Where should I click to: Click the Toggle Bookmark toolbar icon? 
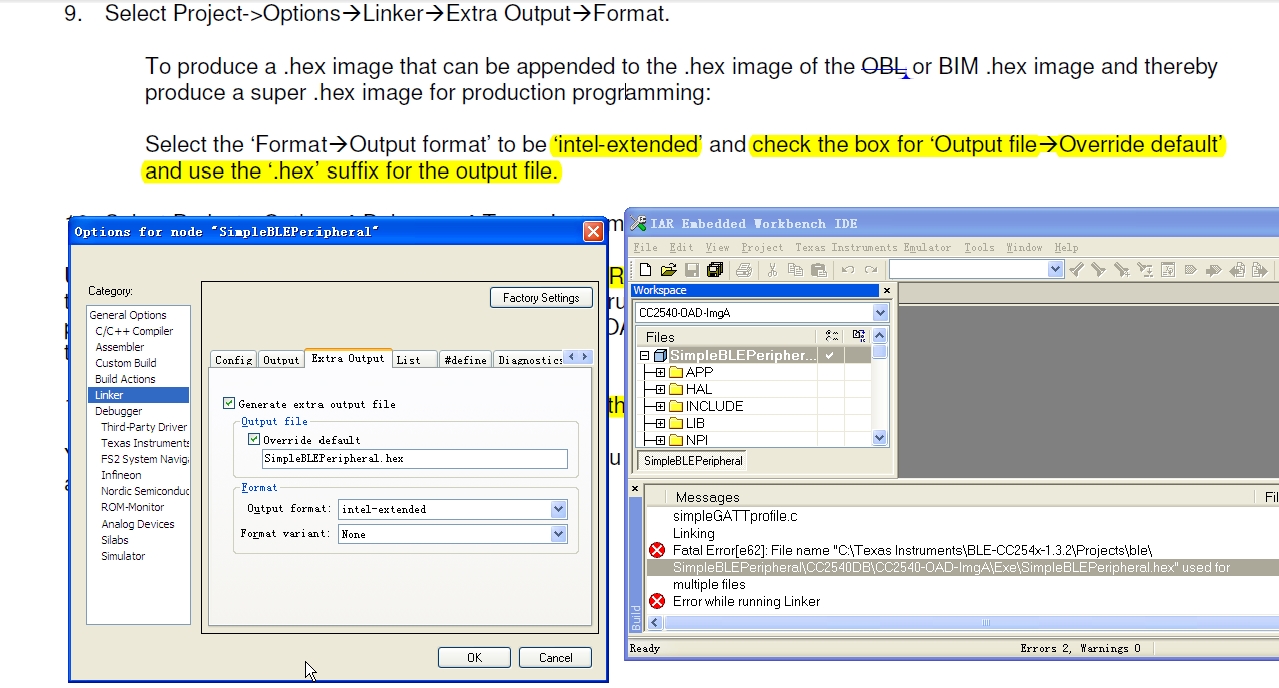click(x=1190, y=270)
